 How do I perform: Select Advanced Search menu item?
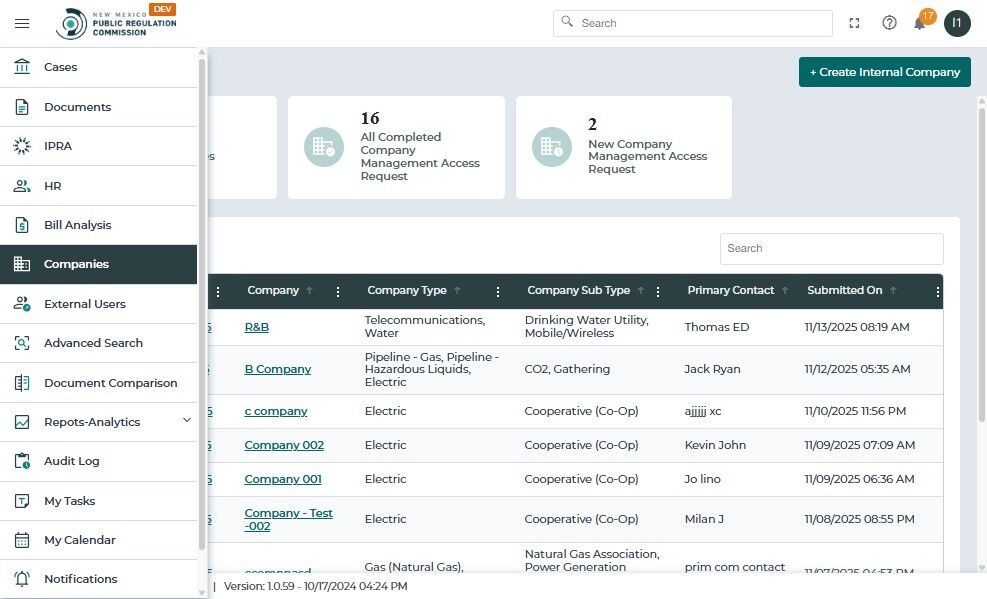coord(98,343)
